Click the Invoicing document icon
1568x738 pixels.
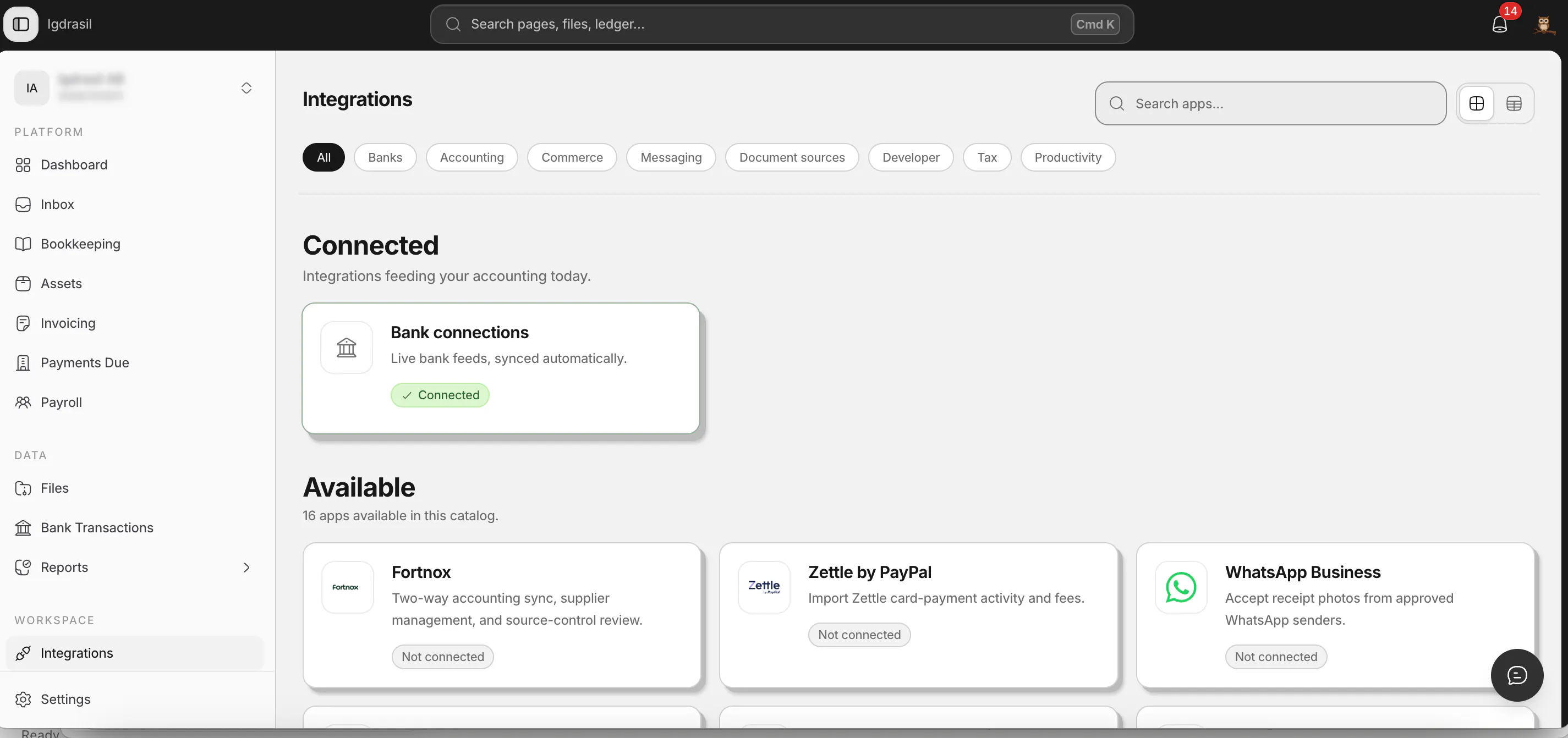click(23, 323)
